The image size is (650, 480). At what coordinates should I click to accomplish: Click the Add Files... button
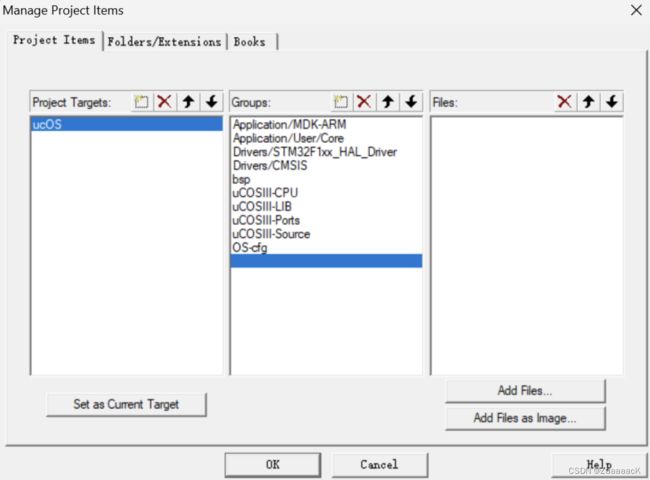point(525,390)
